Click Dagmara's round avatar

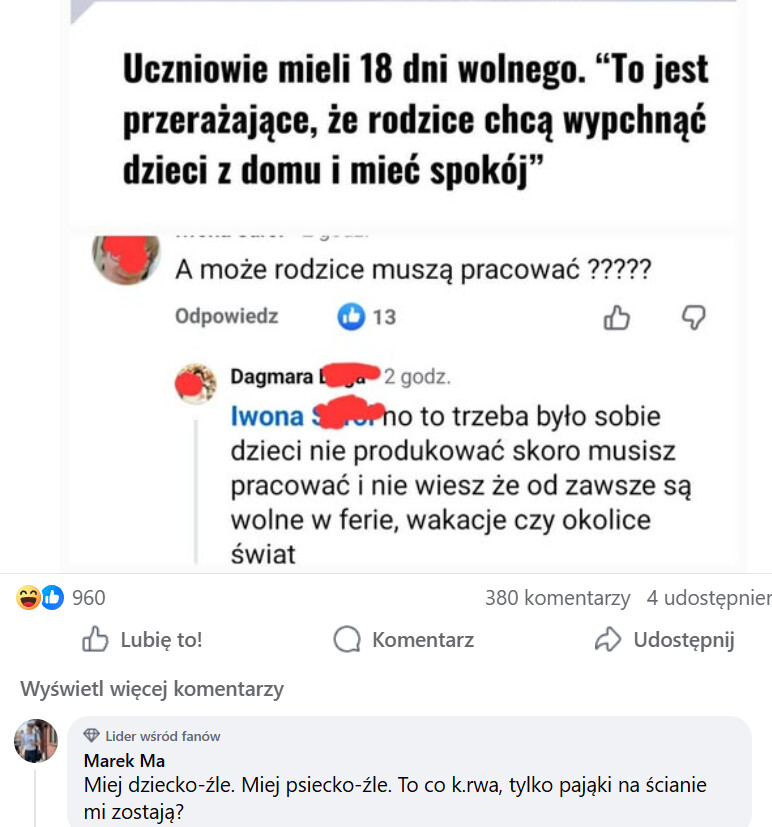[x=196, y=384]
